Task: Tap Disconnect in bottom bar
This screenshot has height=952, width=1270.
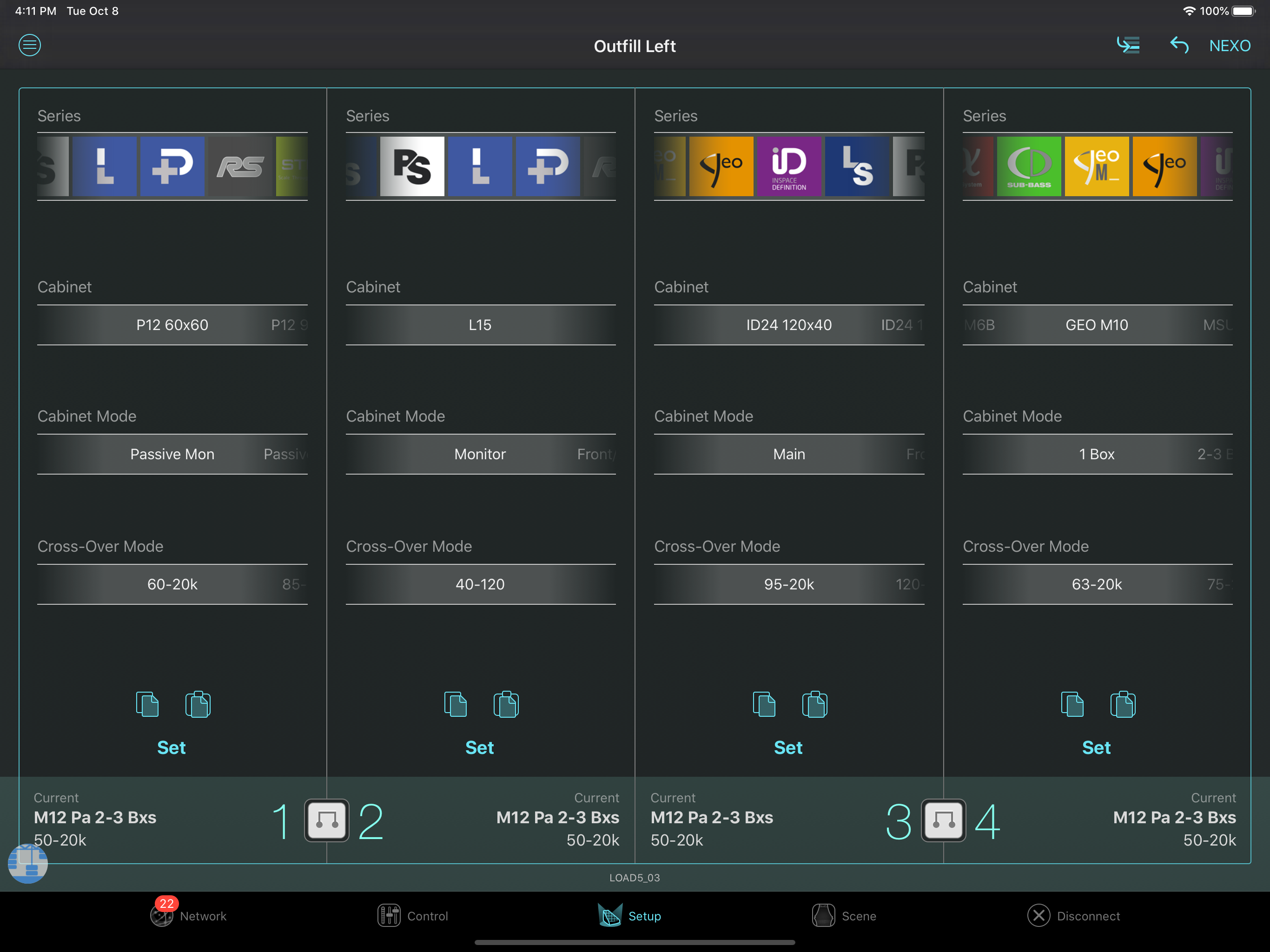Action: [x=1074, y=915]
